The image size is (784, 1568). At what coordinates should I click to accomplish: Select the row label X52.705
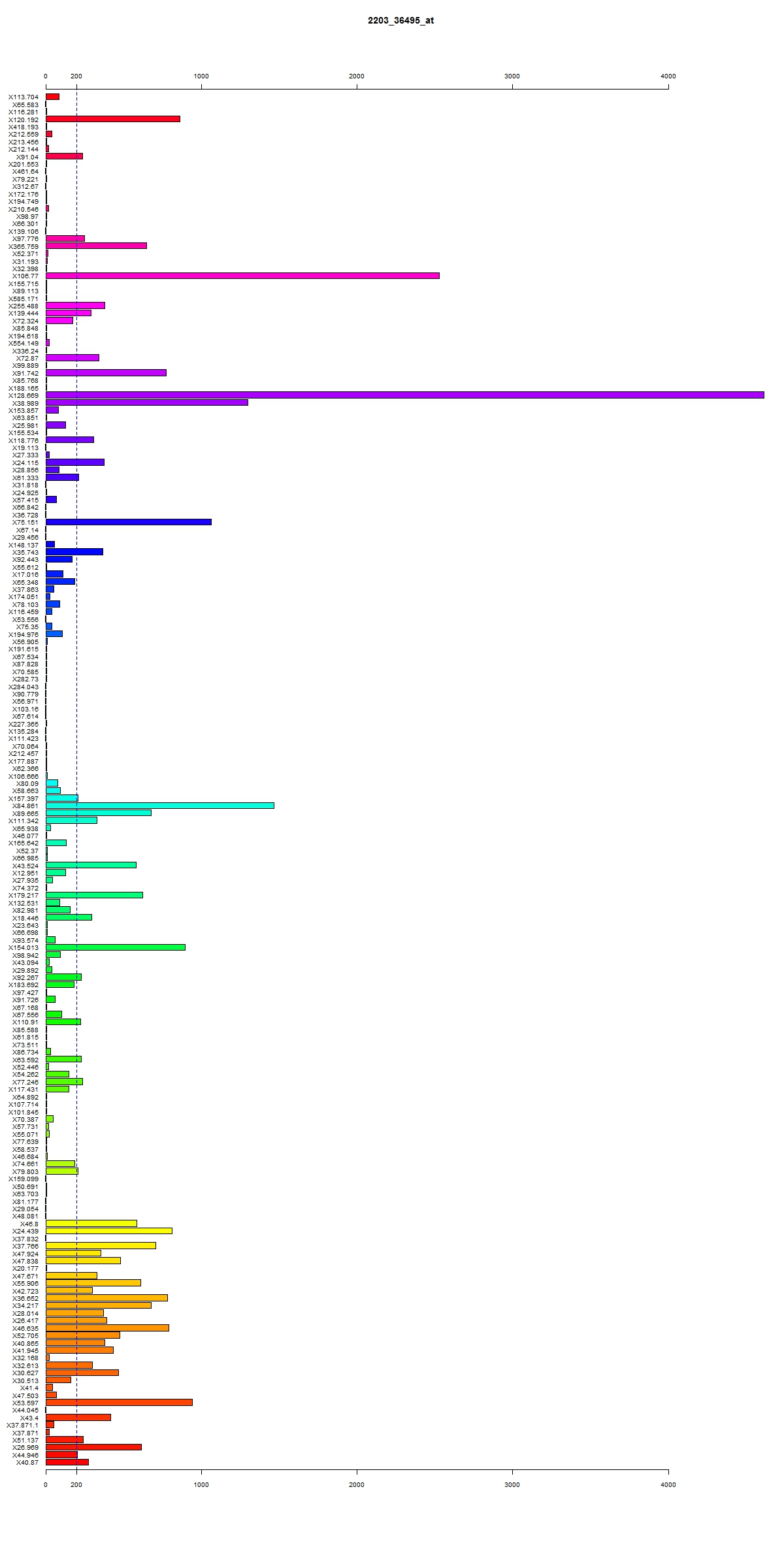(25, 1335)
